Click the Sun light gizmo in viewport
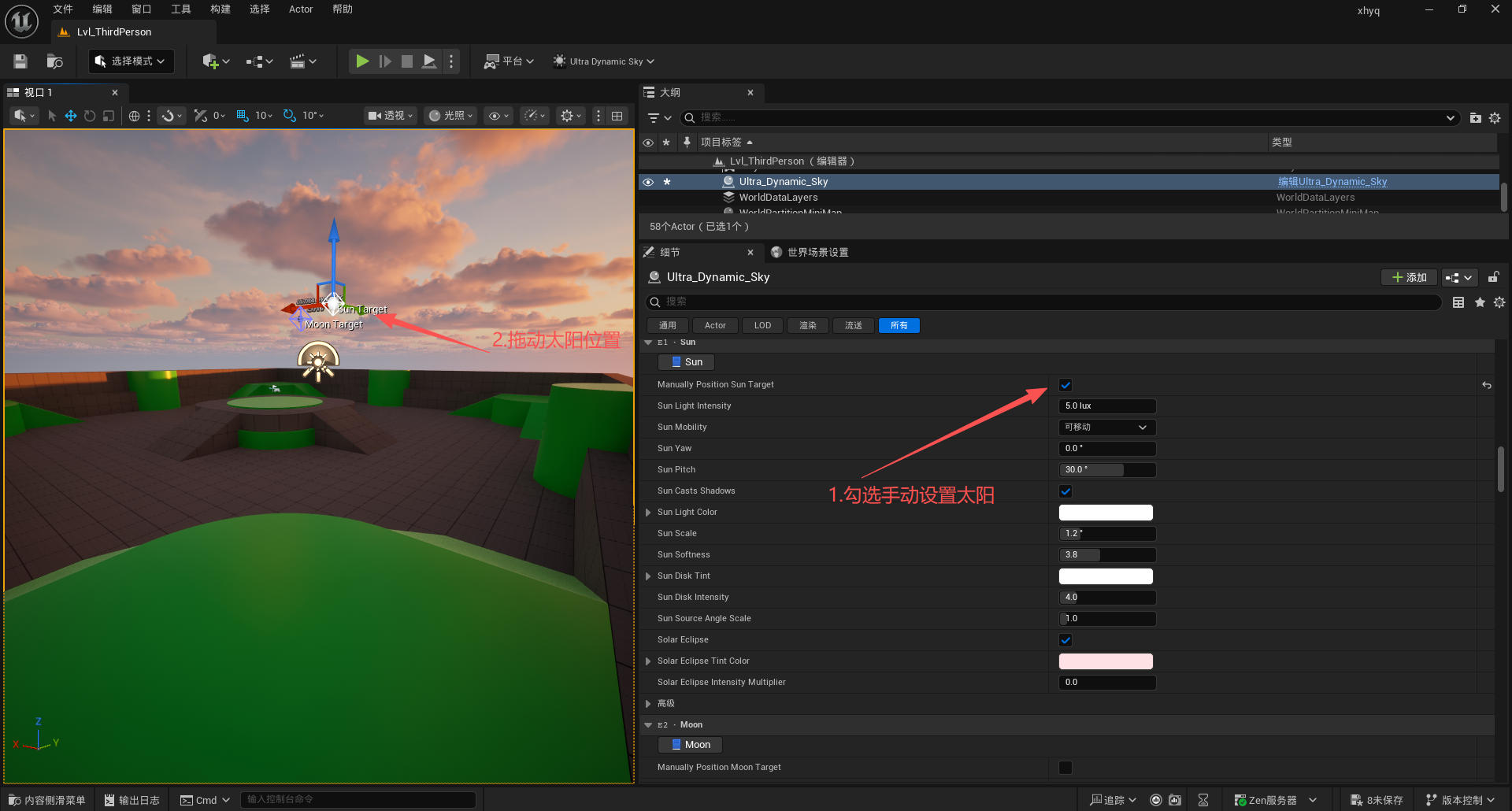Viewport: 1512px width, 811px height. coord(318,362)
